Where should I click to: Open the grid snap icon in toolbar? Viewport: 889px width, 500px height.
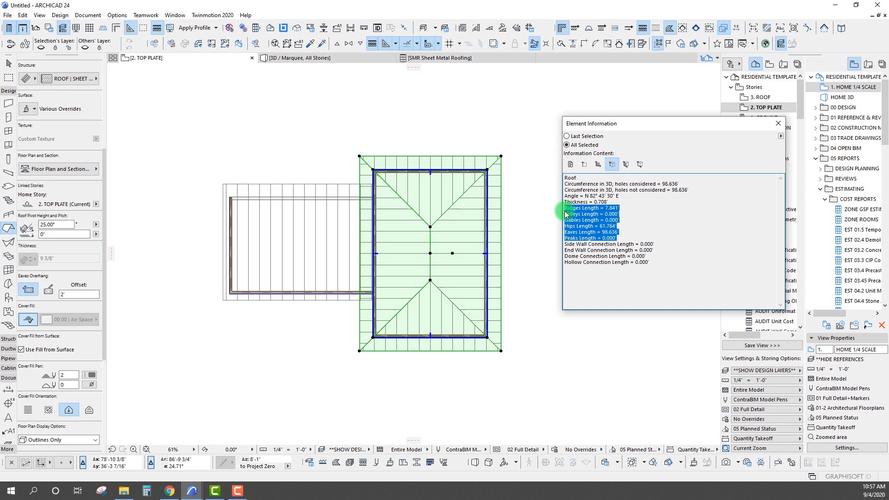pos(449,43)
